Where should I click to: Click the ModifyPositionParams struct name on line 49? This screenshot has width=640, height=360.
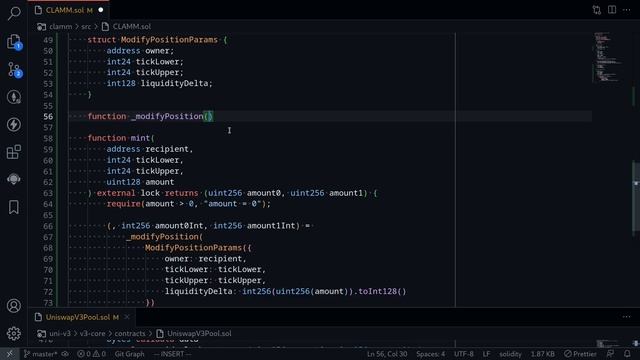[169, 40]
